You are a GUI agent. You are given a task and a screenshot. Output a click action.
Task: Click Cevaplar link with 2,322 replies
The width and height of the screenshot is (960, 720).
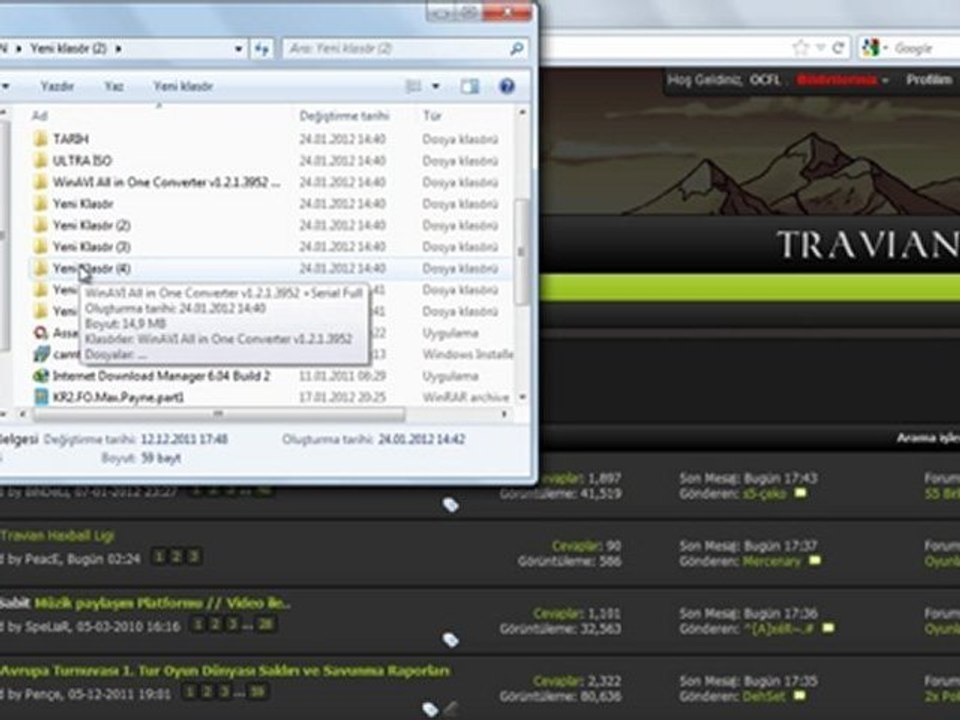(x=555, y=680)
